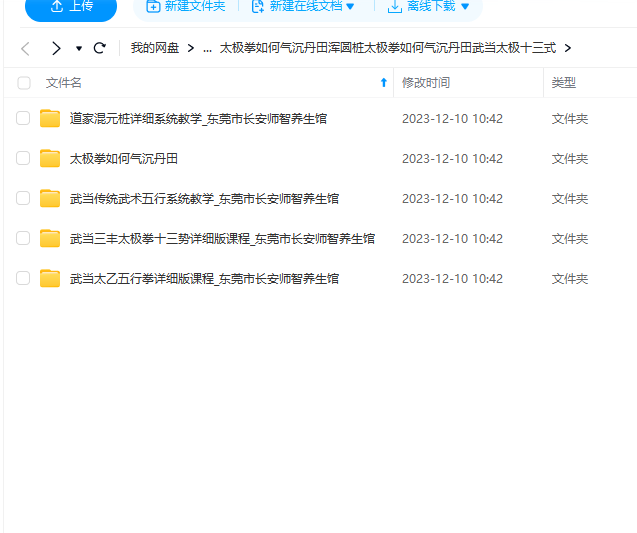Viewport: 637px width, 533px height.
Task: Click the 上传 upload button
Action: click(x=71, y=7)
